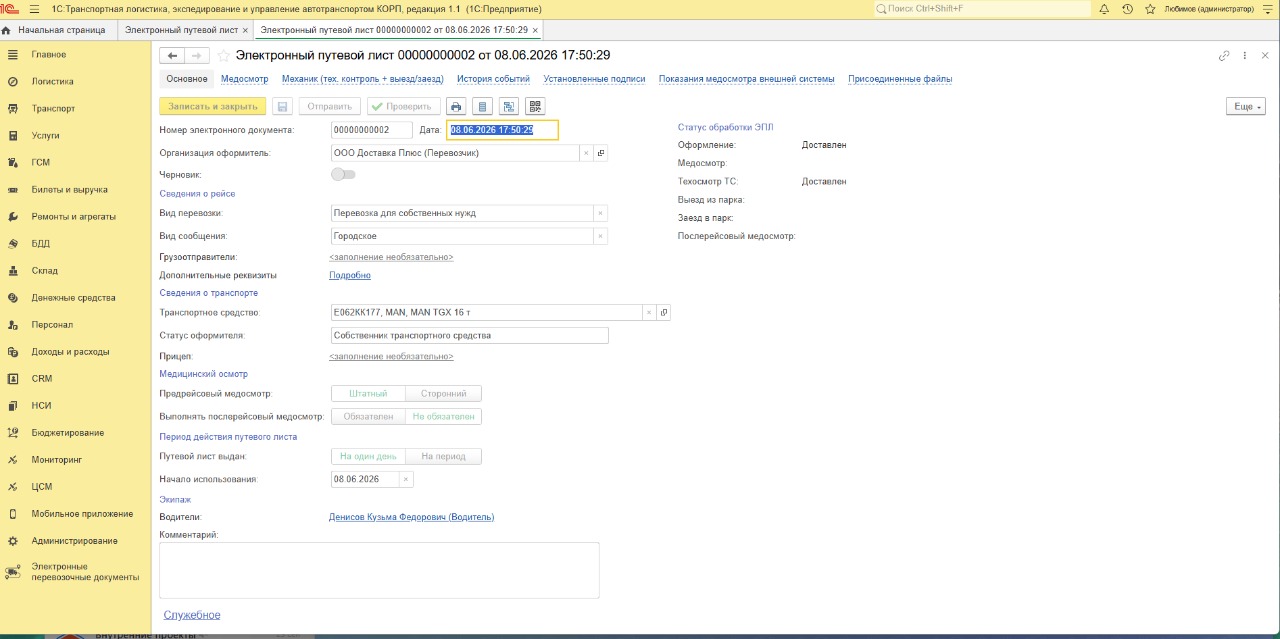Click the Записать и закрыть button

point(213,106)
